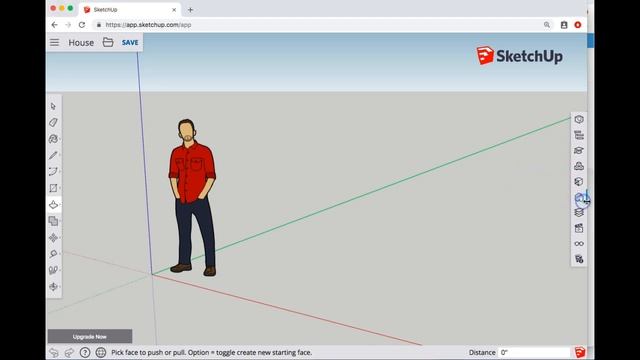Open the Styles panel
Screen dimensions: 640x360
tap(579, 197)
